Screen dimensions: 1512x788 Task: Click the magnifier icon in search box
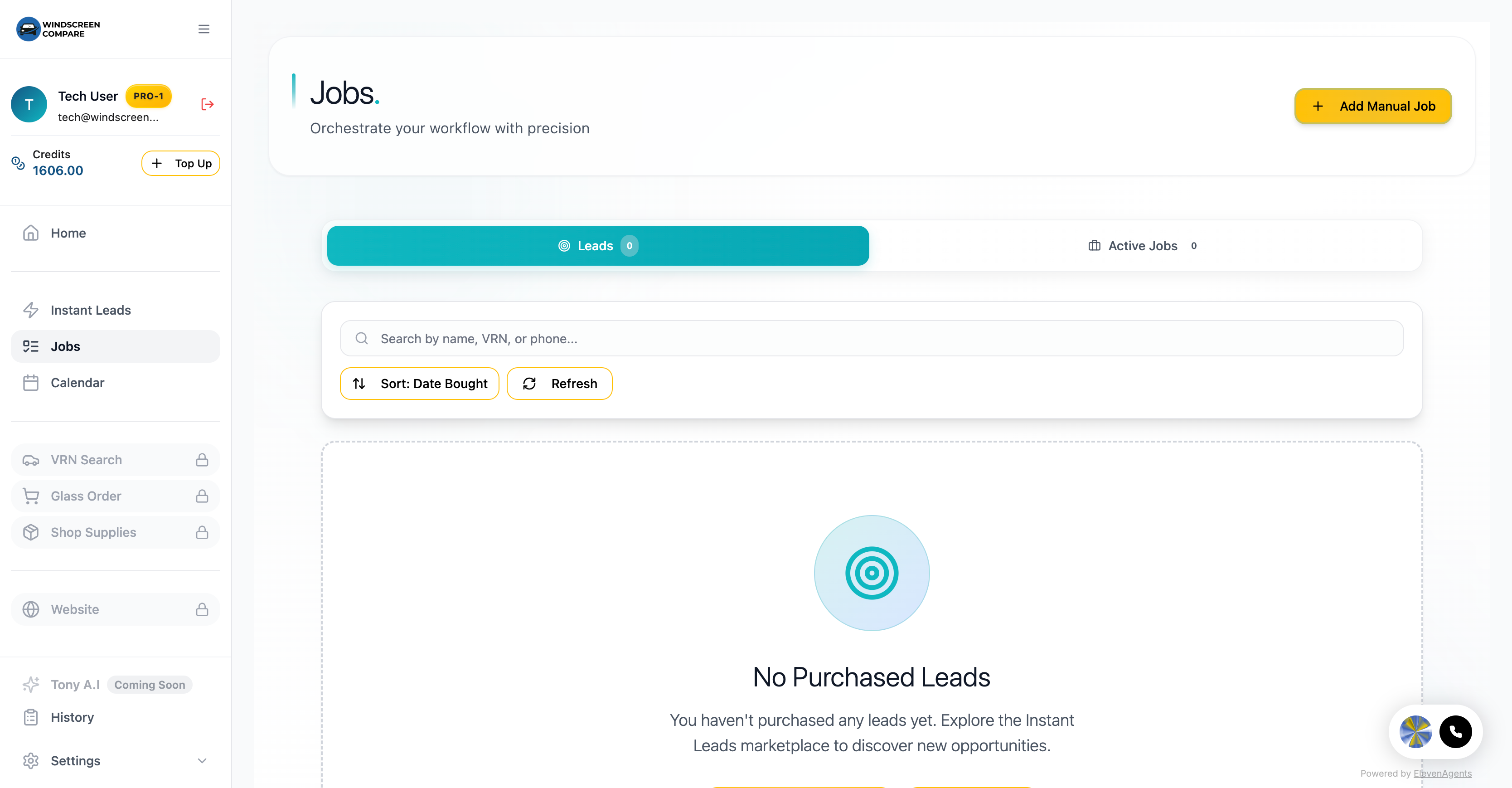pos(362,338)
